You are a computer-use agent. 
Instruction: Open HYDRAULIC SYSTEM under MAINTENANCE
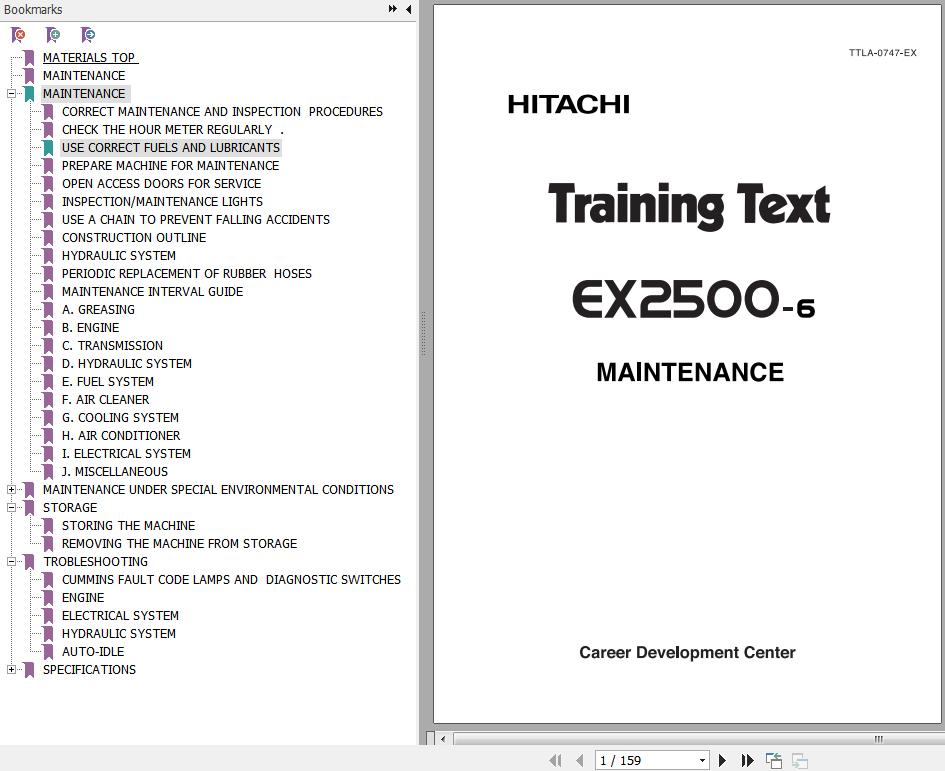119,256
